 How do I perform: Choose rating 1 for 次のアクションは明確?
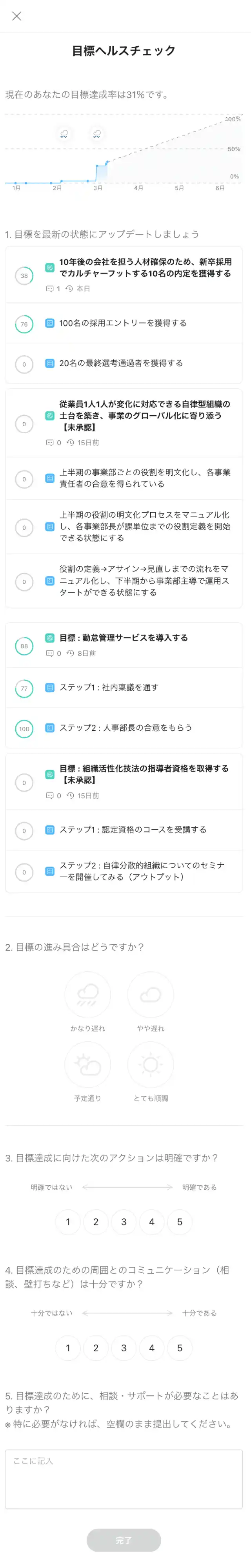click(x=68, y=1222)
